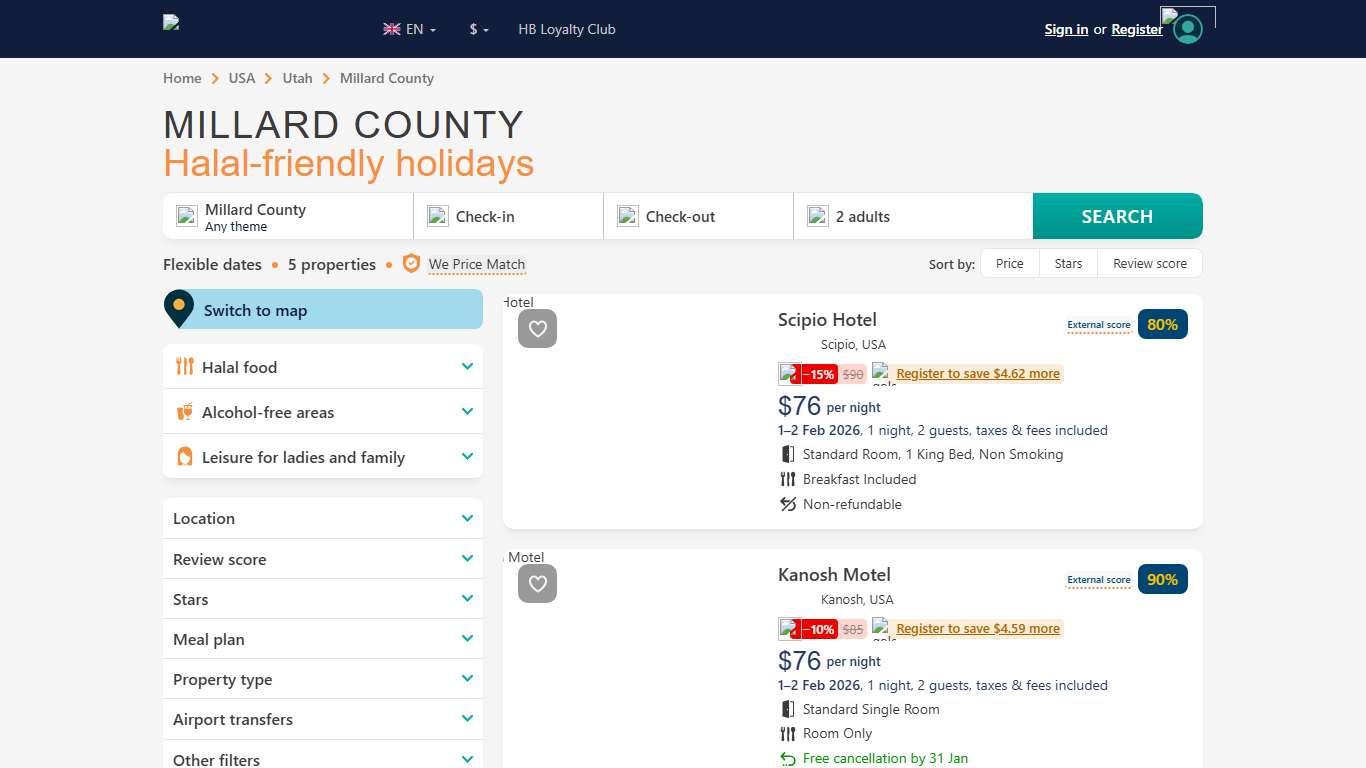Image resolution: width=1366 pixels, height=768 pixels.
Task: Open the user account avatar icon
Action: click(x=1186, y=28)
